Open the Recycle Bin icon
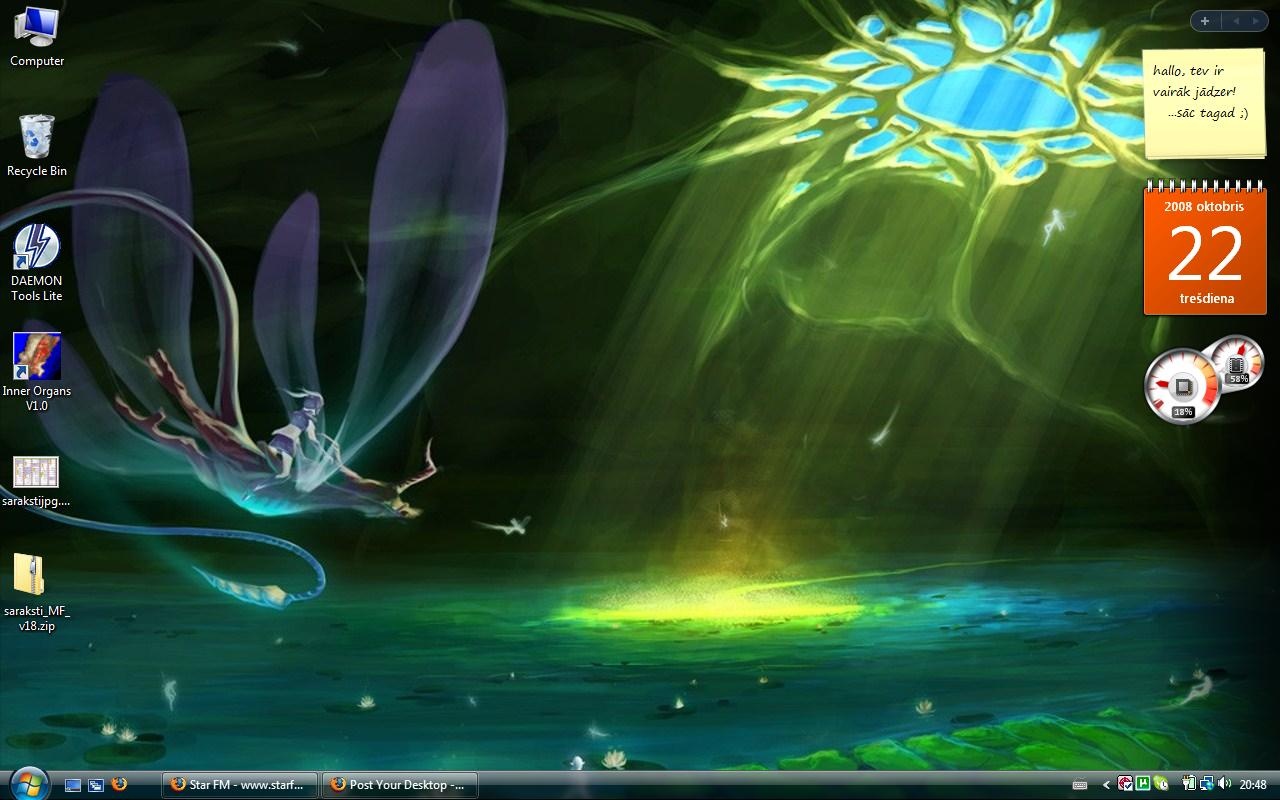The height and width of the screenshot is (800, 1280). [x=37, y=146]
